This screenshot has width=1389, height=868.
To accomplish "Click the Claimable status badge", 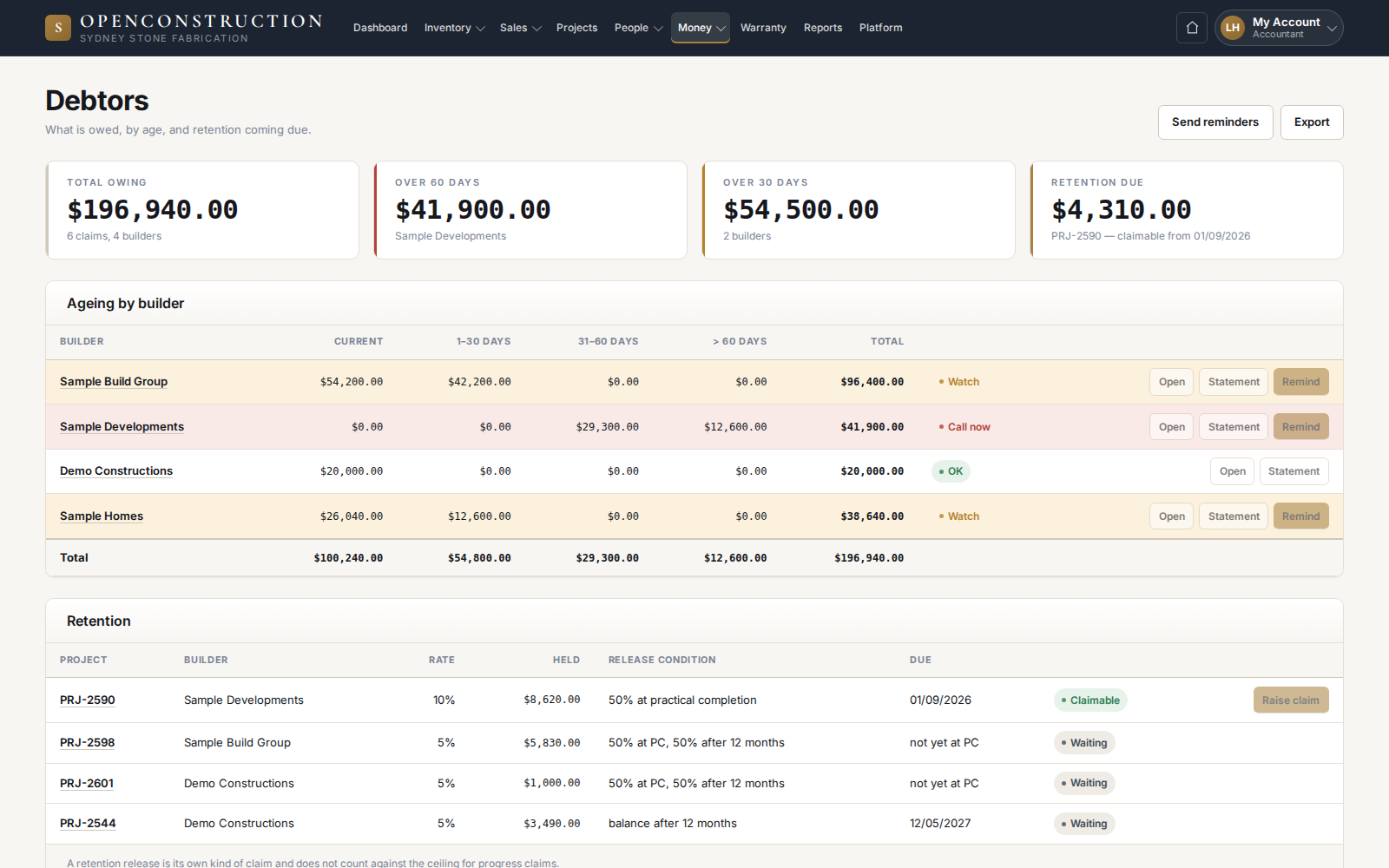I will pyautogui.click(x=1090, y=700).
